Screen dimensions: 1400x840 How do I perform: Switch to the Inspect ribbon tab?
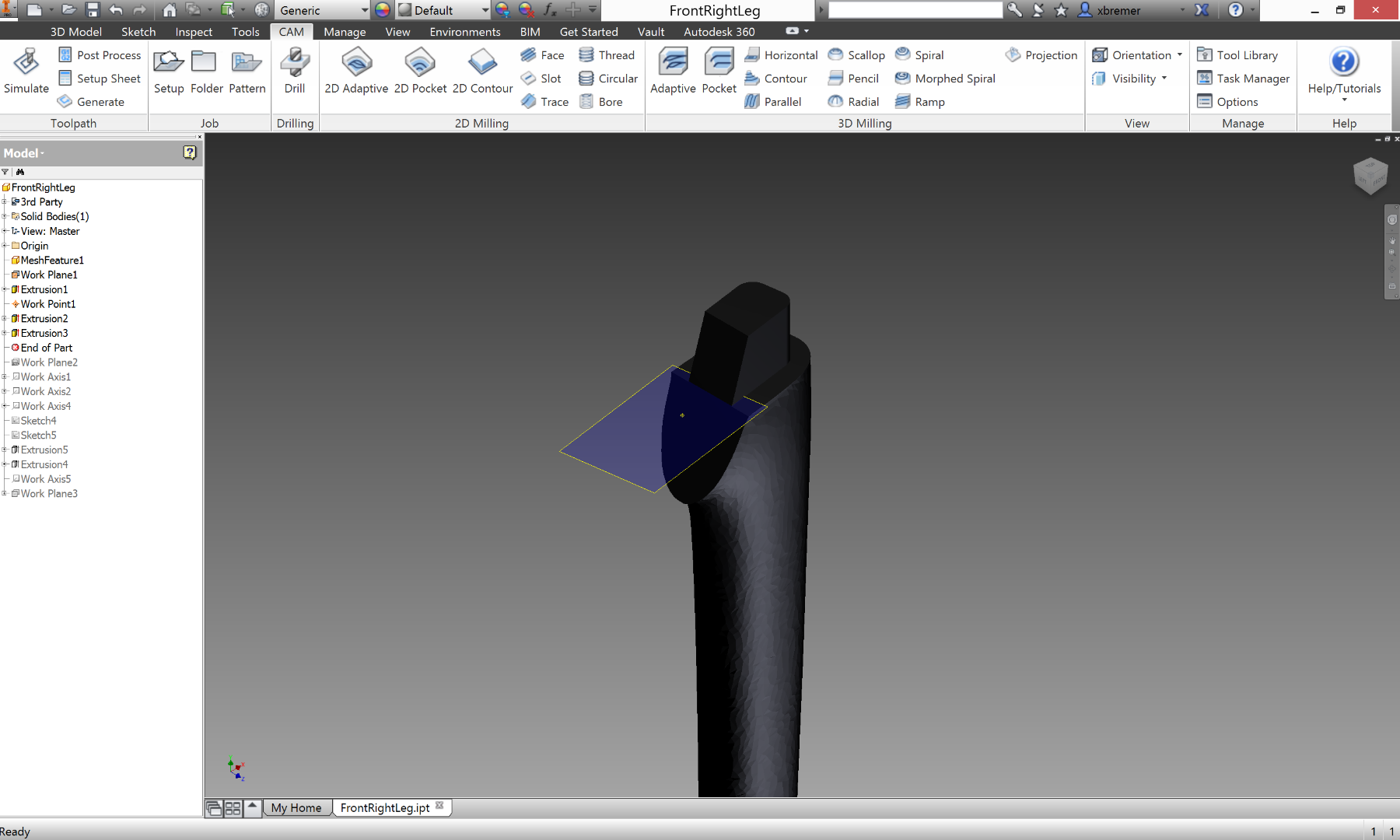coord(194,32)
